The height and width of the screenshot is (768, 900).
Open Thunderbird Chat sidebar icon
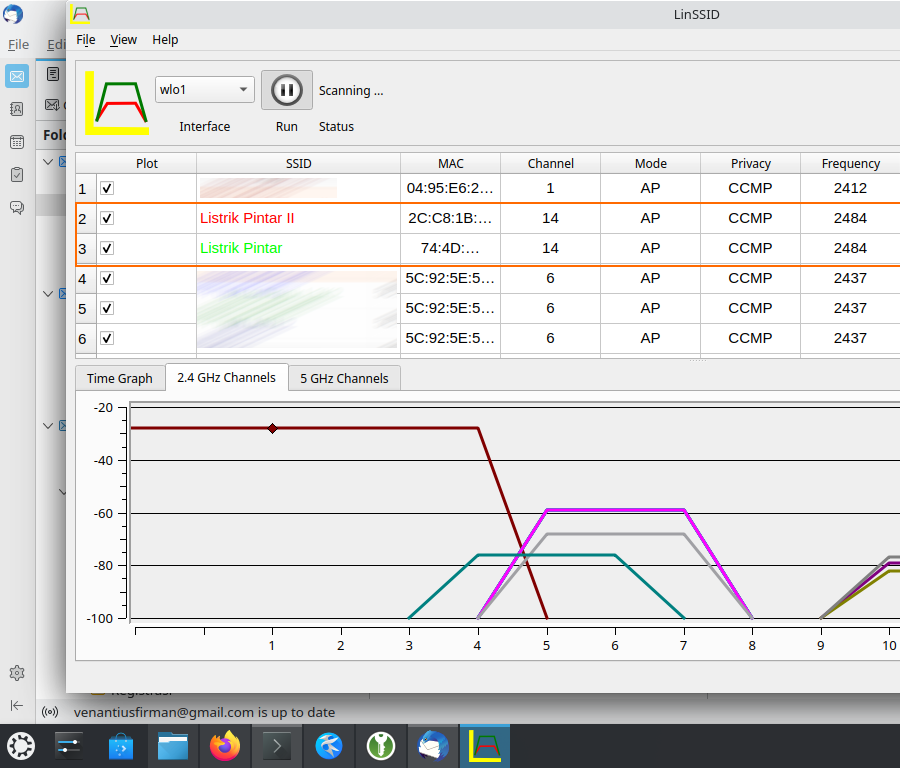[x=17, y=208]
